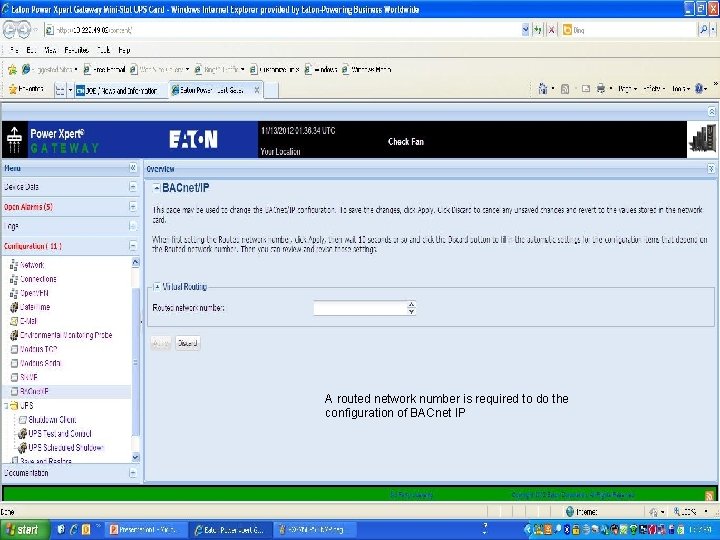
Task: Switch to the News and Information tab
Action: 121,90
